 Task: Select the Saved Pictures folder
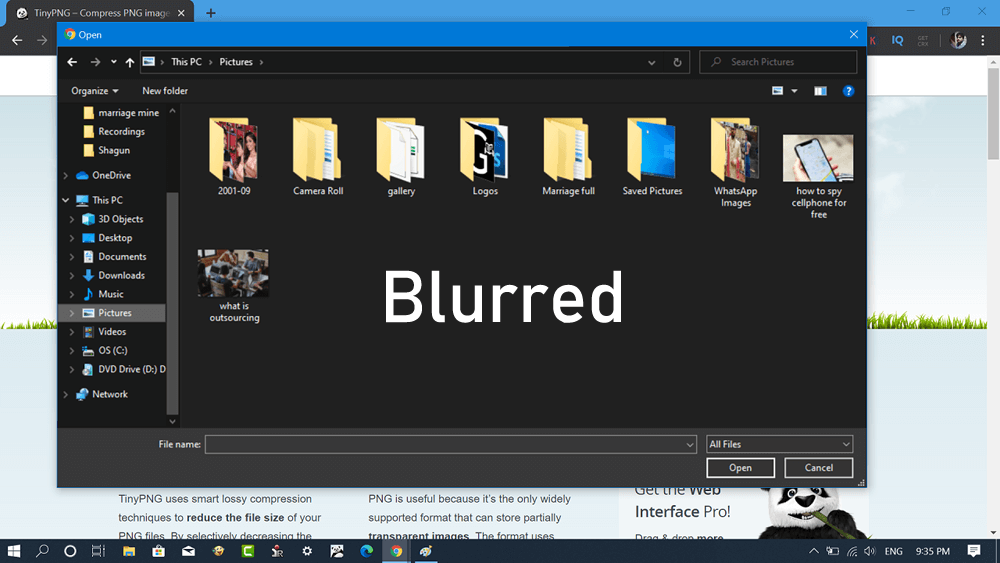[x=652, y=157]
